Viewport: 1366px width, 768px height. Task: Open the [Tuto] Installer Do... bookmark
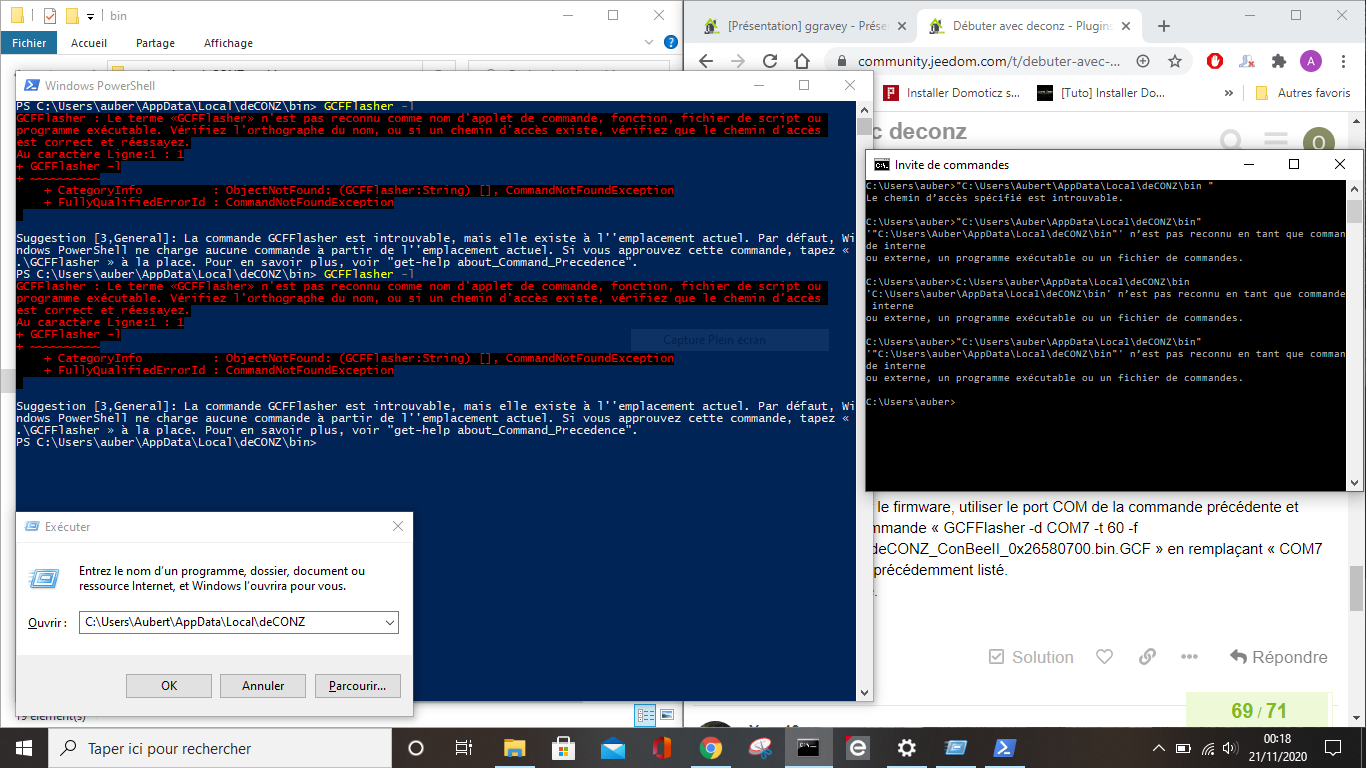tap(1101, 93)
